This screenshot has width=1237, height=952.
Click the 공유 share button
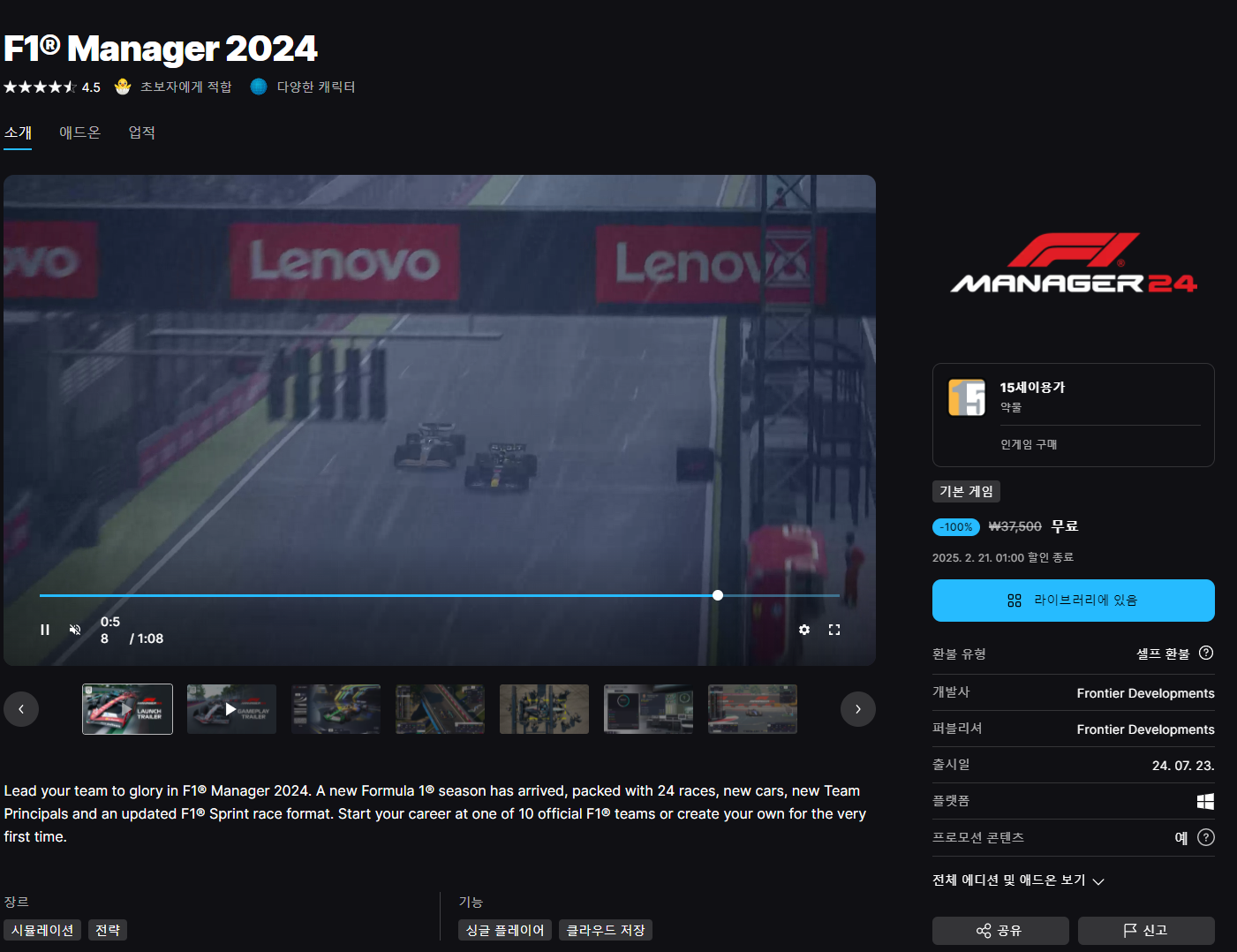coord(1000,931)
